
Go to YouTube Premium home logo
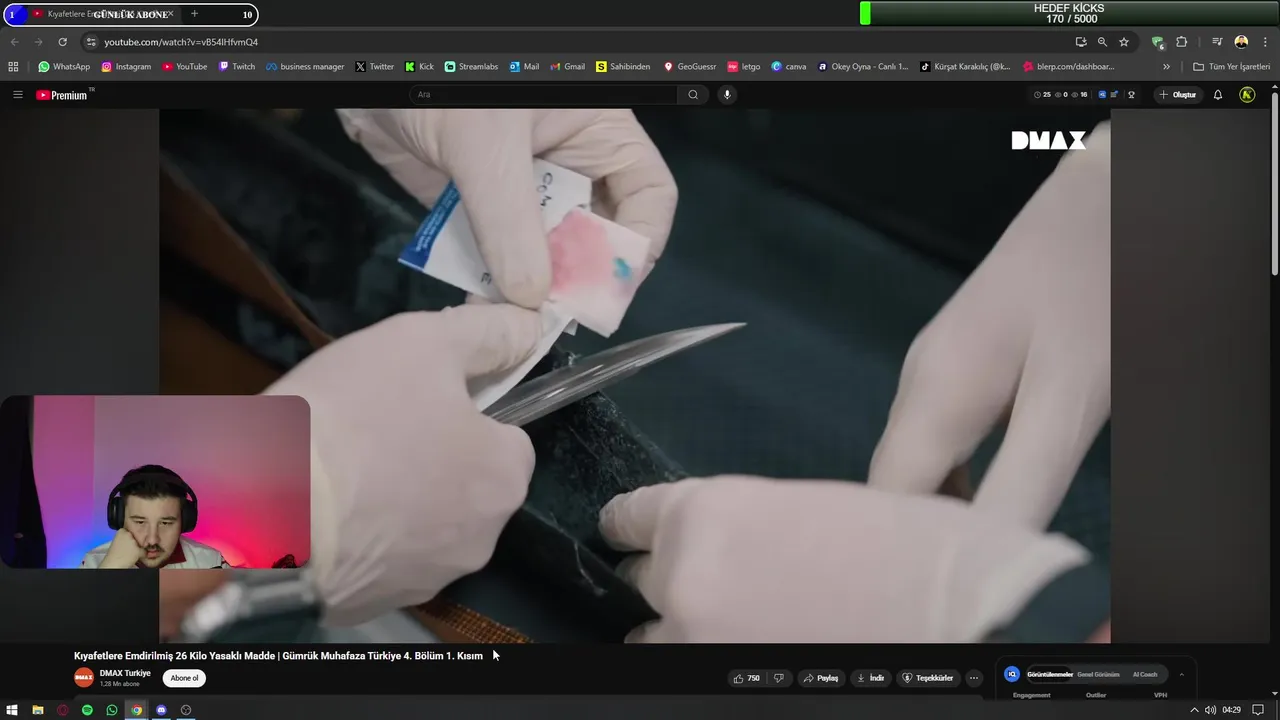62,95
